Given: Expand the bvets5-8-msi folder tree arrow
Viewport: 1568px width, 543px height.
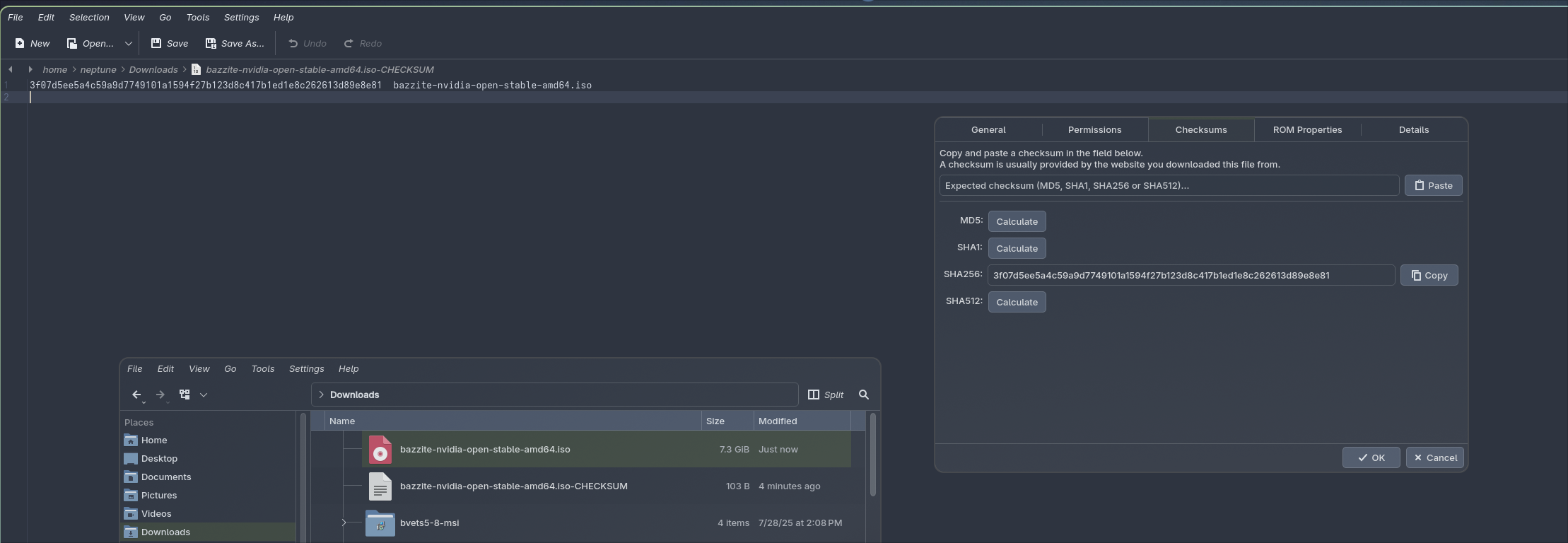Looking at the screenshot, I should [344, 522].
